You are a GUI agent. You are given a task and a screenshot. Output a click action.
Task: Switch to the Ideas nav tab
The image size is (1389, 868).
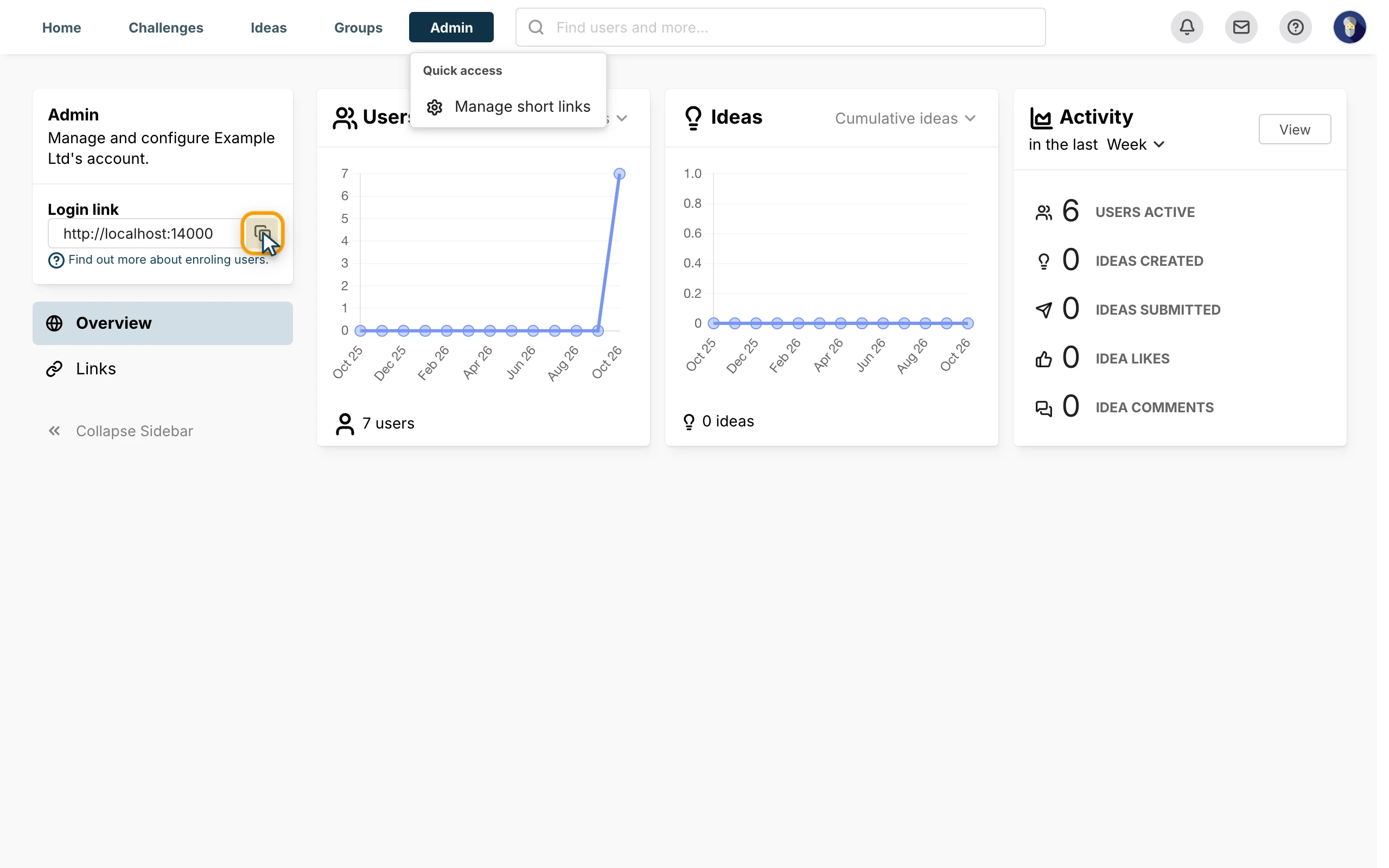(x=269, y=28)
